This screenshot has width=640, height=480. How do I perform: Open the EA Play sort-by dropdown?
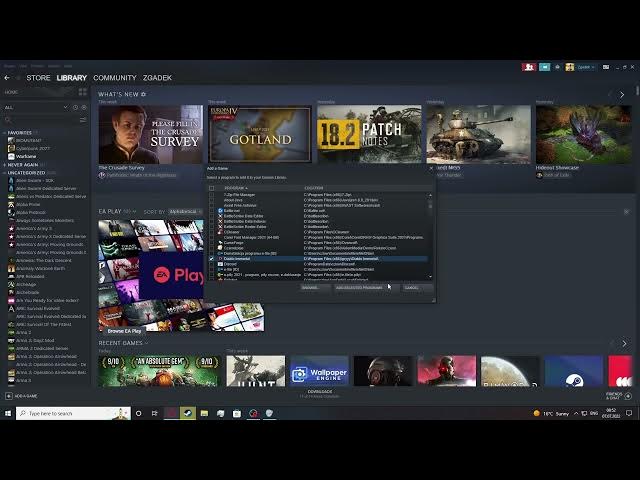(185, 212)
